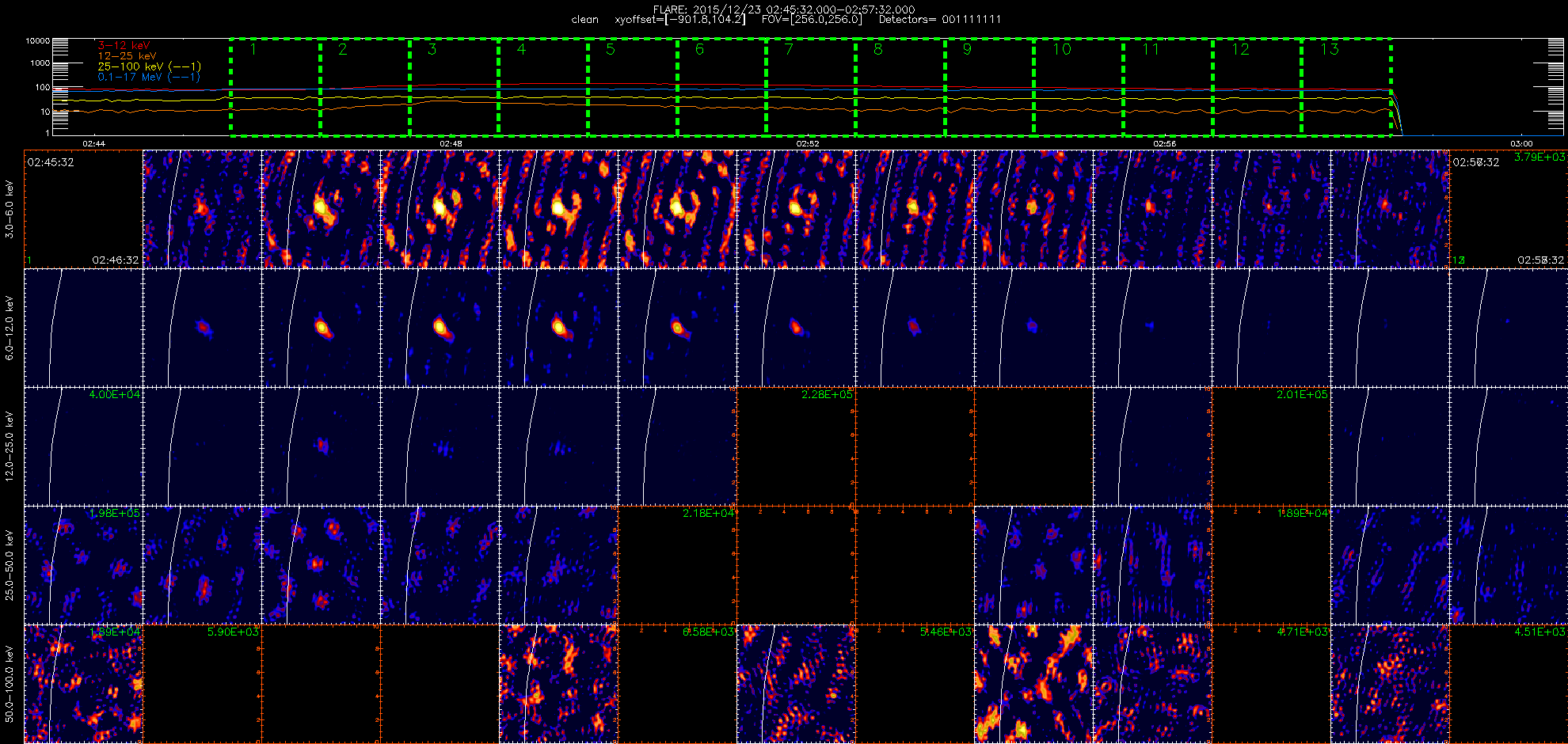Click the '02:44' time axis label
Image resolution: width=1568 pixels, height=744 pixels.
[x=93, y=143]
